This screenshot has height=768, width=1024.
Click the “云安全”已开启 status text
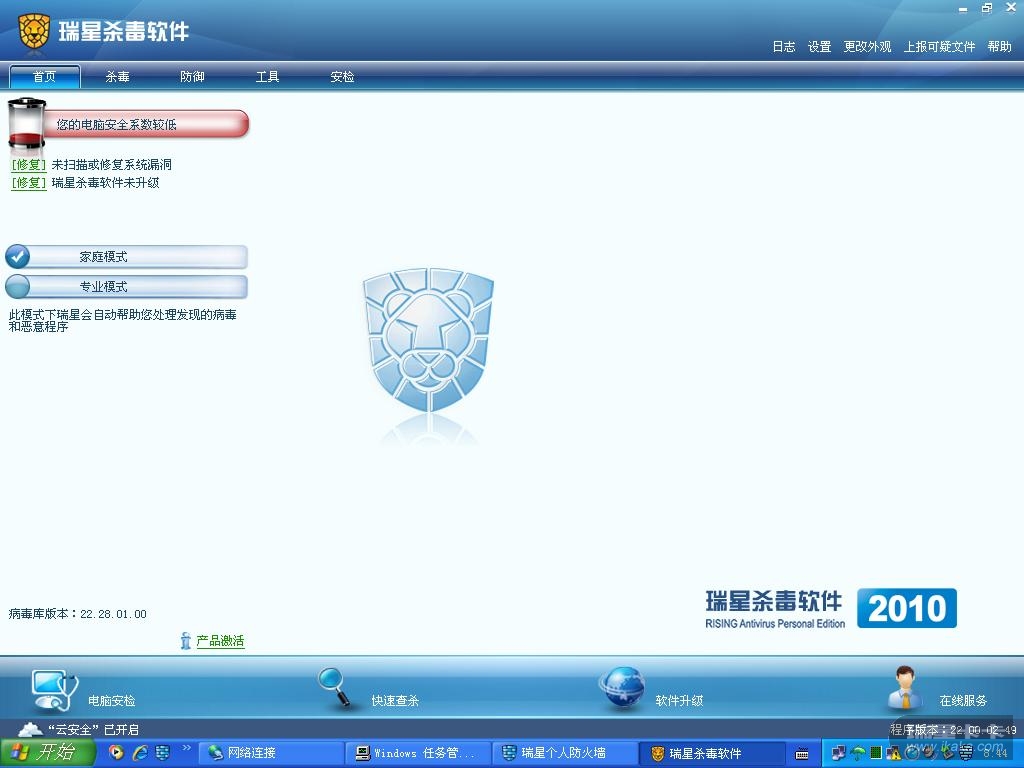pyautogui.click(x=93, y=729)
